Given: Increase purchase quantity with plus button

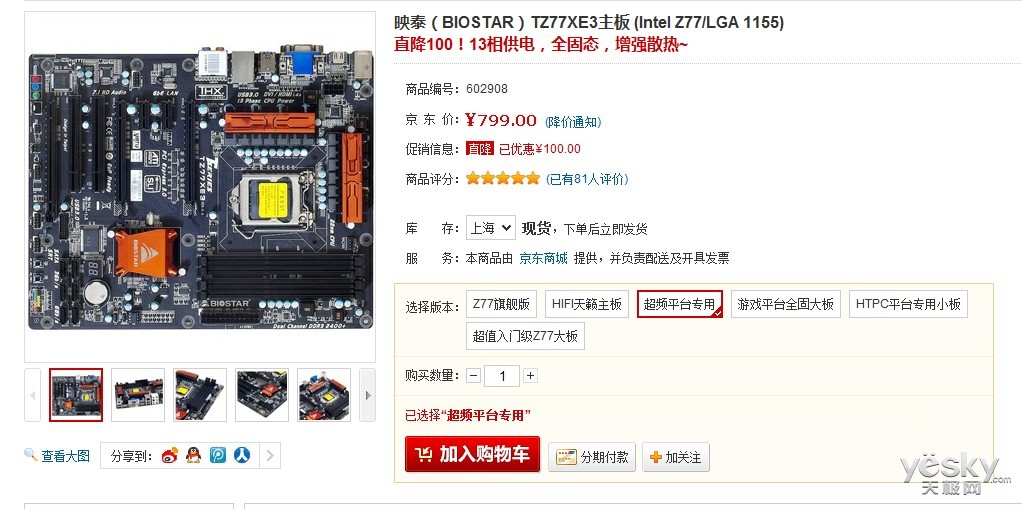Looking at the screenshot, I should coord(531,375).
